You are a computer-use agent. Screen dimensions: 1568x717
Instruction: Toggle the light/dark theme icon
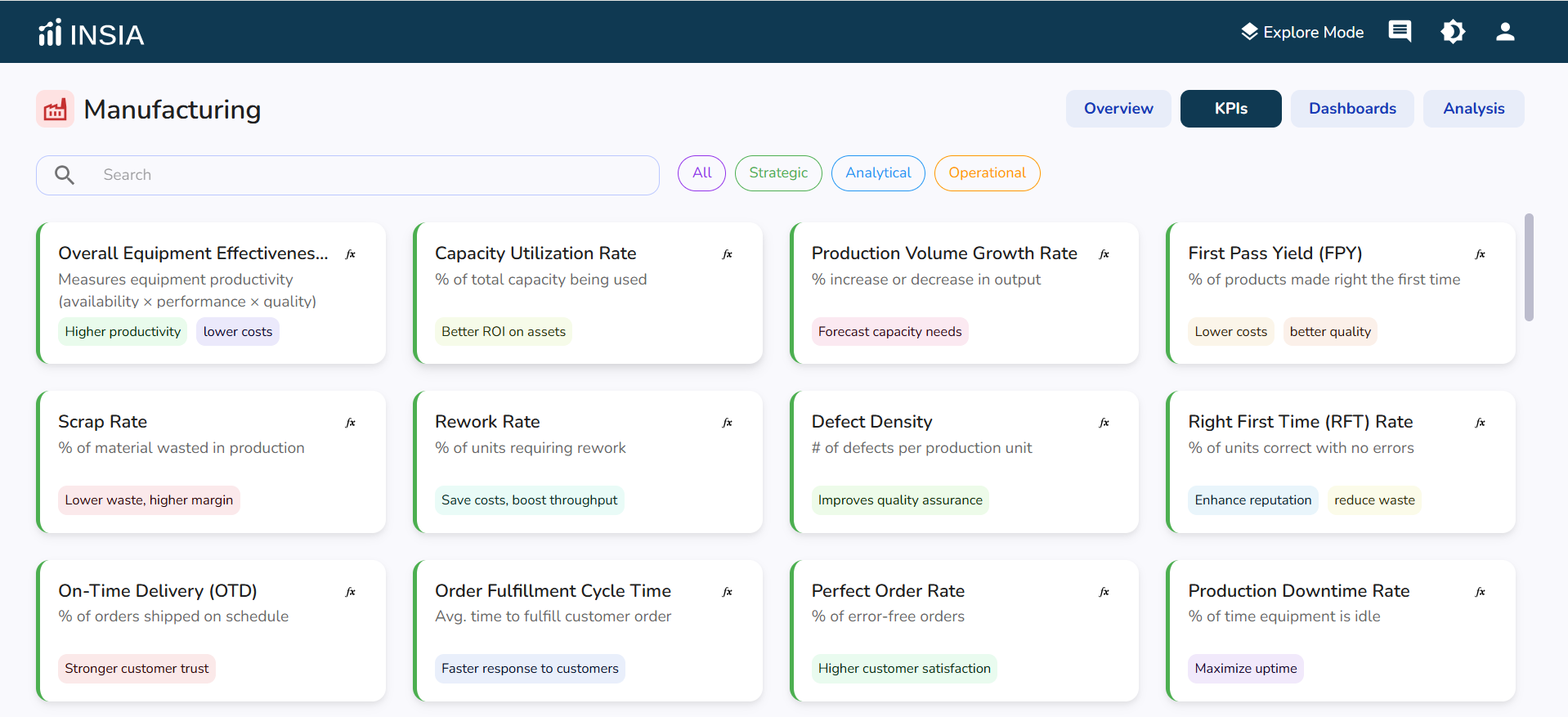point(1453,32)
